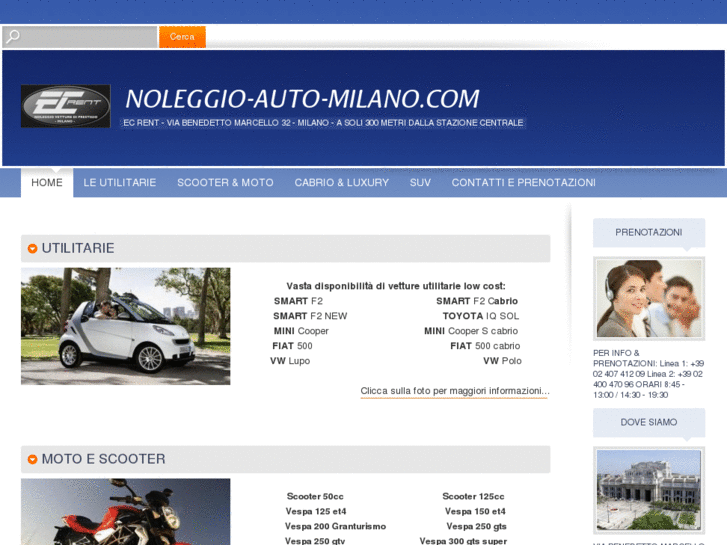
Task: Click the magnifying glass search icon
Action: pyautogui.click(x=13, y=37)
